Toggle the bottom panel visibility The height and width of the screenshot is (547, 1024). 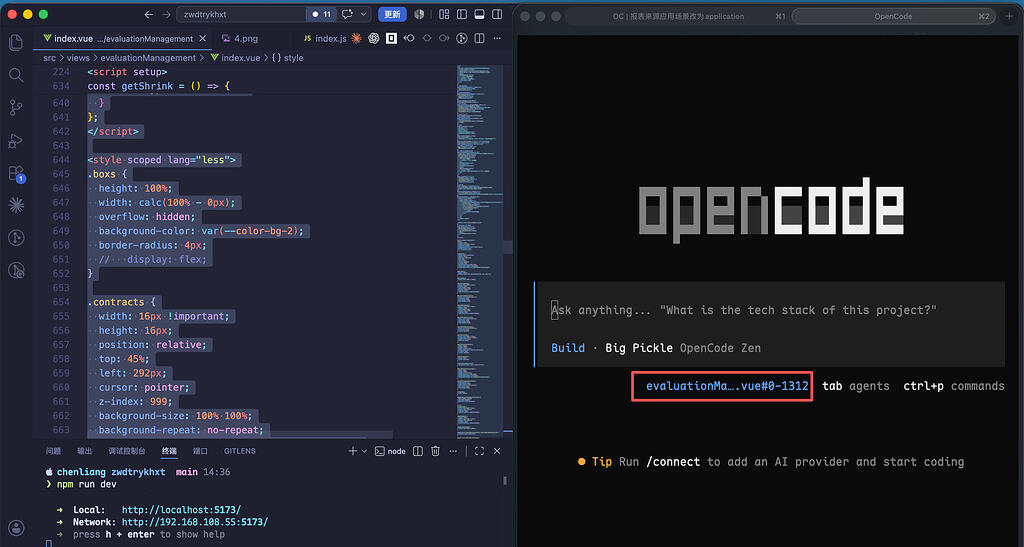point(479,14)
